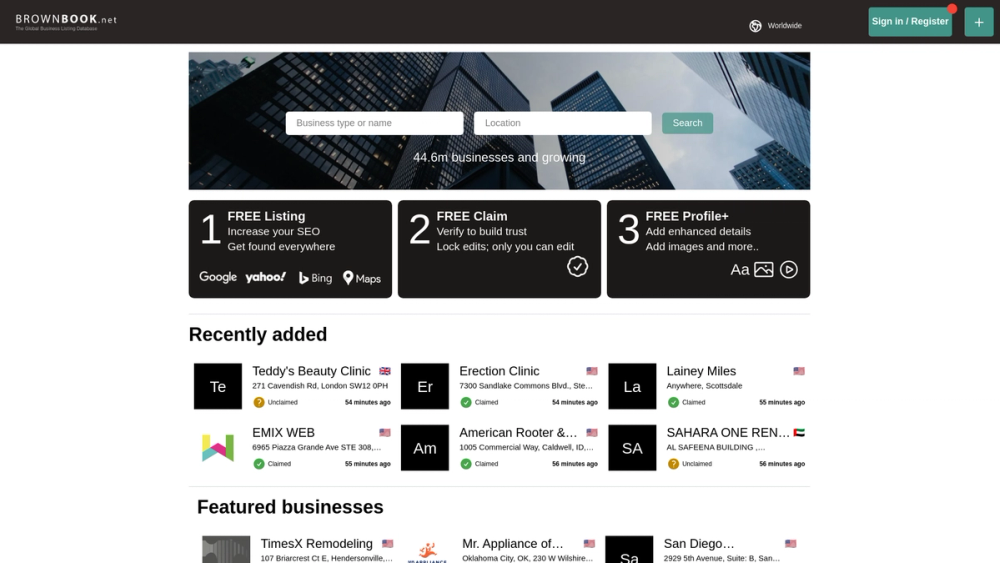Click AL SAFEENA BUILDING address text
This screenshot has height=563, width=1000.
coord(716,447)
